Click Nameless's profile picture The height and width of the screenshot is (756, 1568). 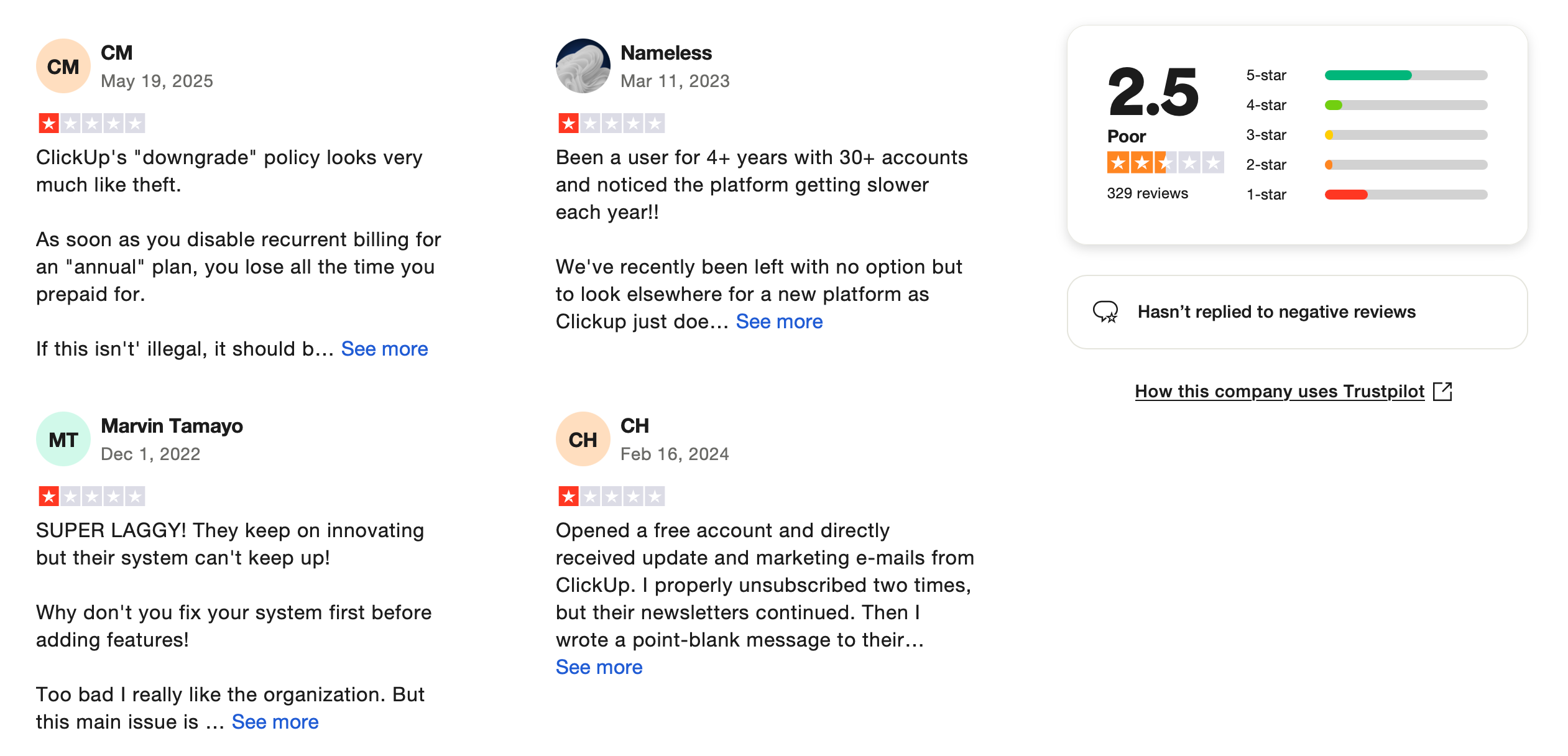583,67
